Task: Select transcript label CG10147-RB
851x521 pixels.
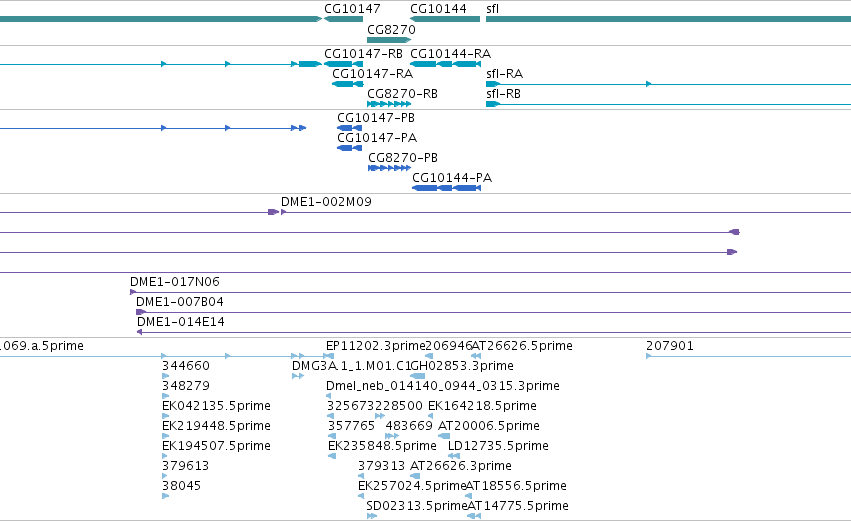Action: [x=364, y=54]
